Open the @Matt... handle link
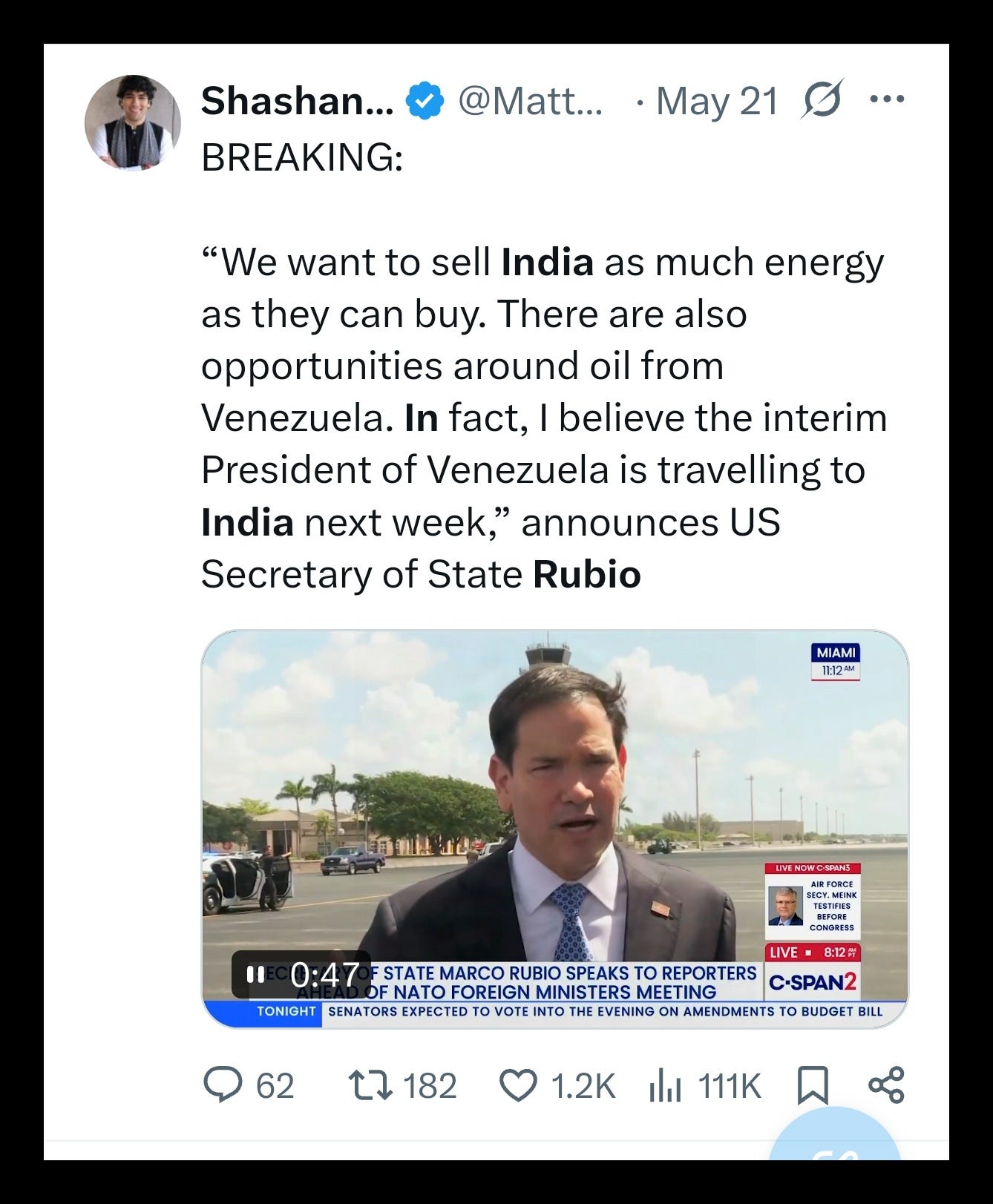The image size is (993, 1204). click(530, 100)
